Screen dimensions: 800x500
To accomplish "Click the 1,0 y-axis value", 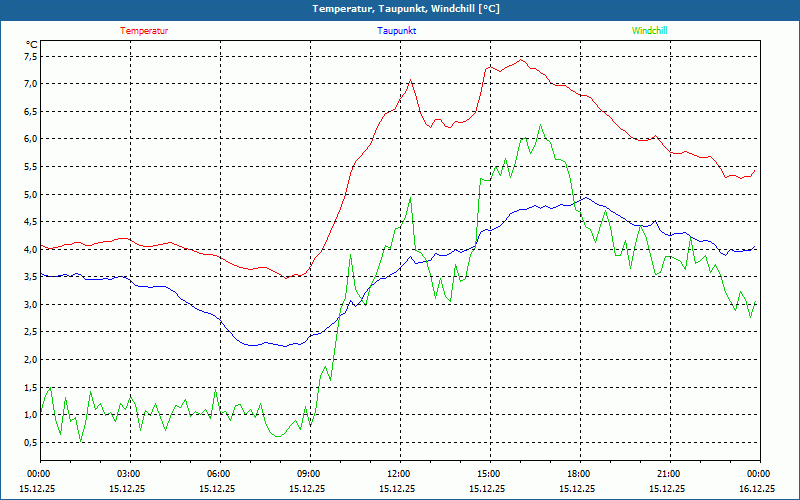I will (31, 415).
